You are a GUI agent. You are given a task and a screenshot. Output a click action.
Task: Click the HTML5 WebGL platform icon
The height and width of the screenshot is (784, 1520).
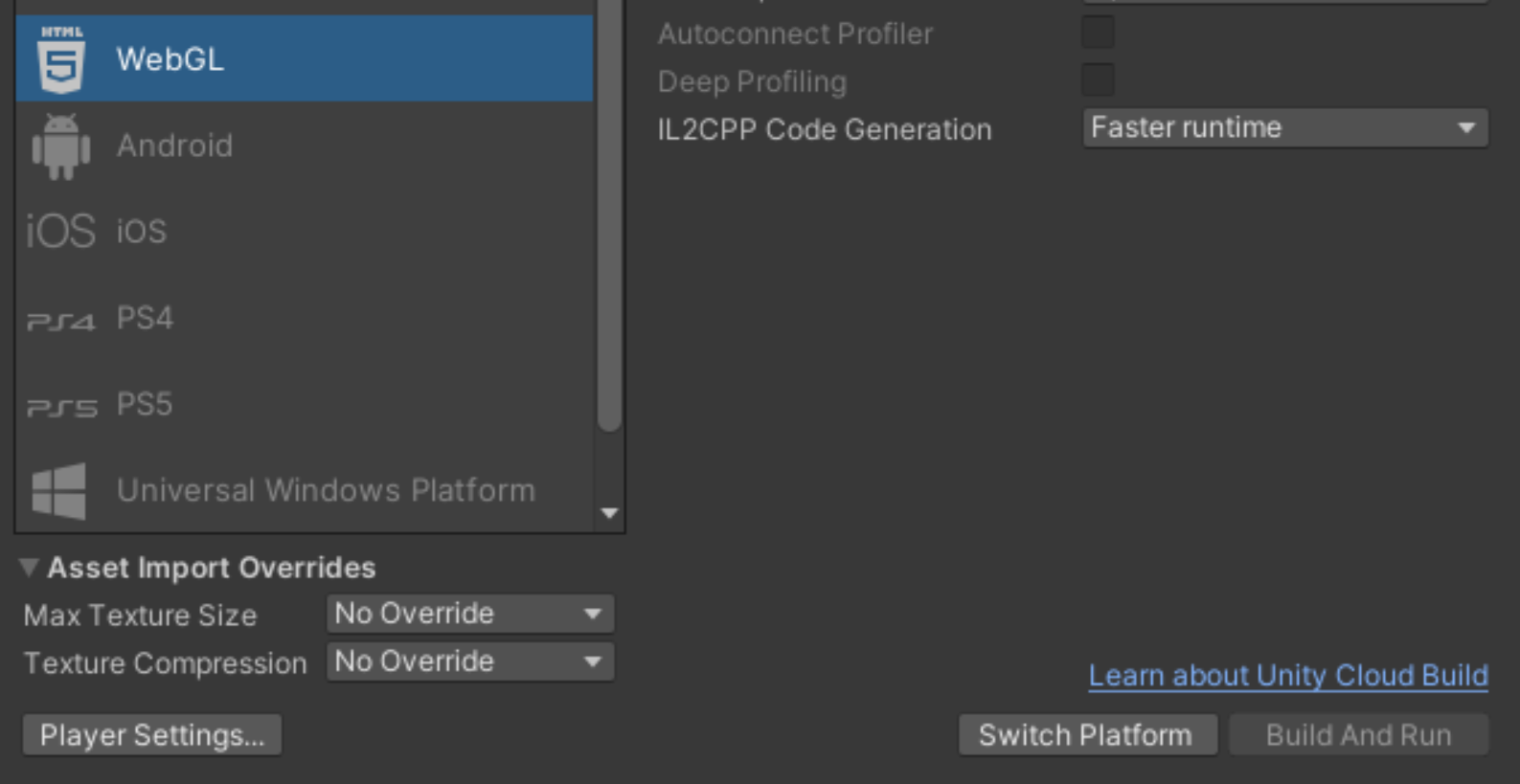point(61,59)
